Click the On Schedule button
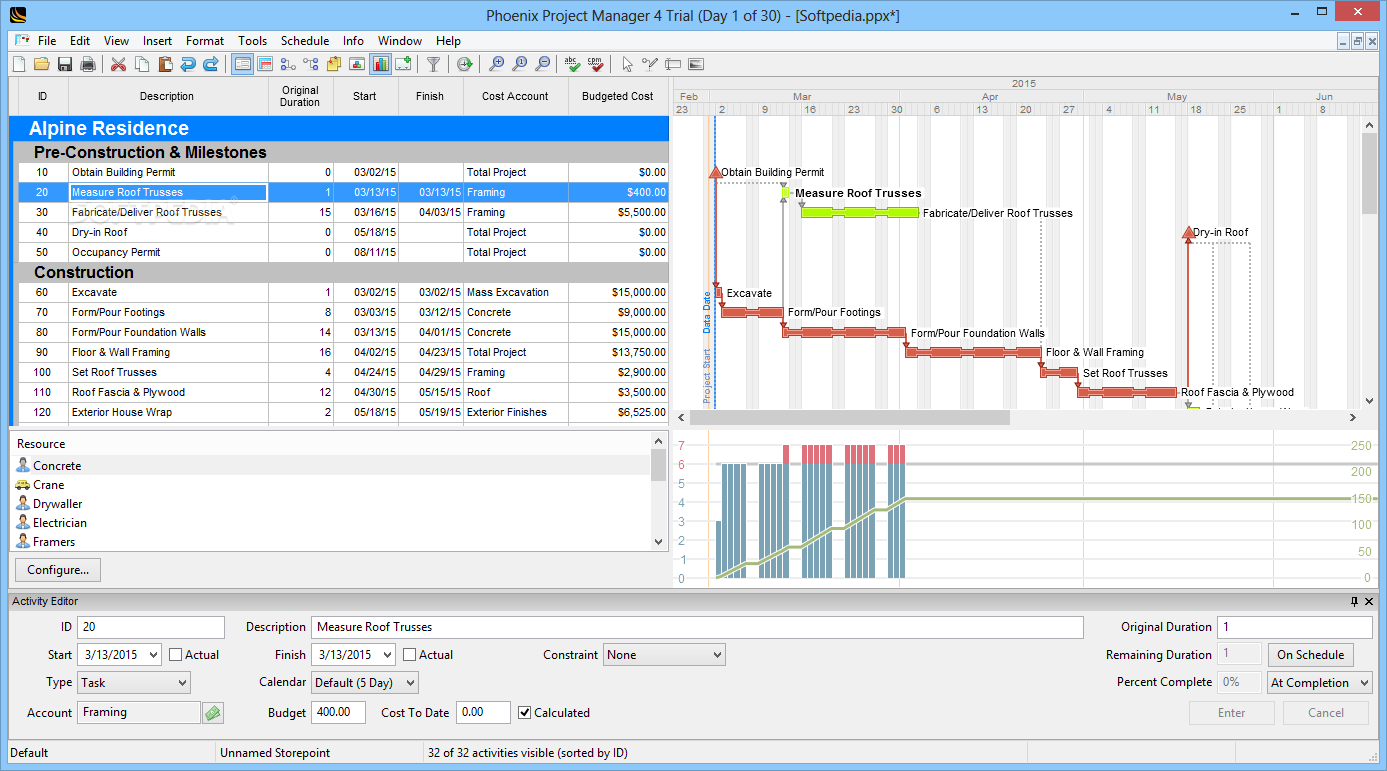This screenshot has width=1387, height=771. pyautogui.click(x=1311, y=655)
